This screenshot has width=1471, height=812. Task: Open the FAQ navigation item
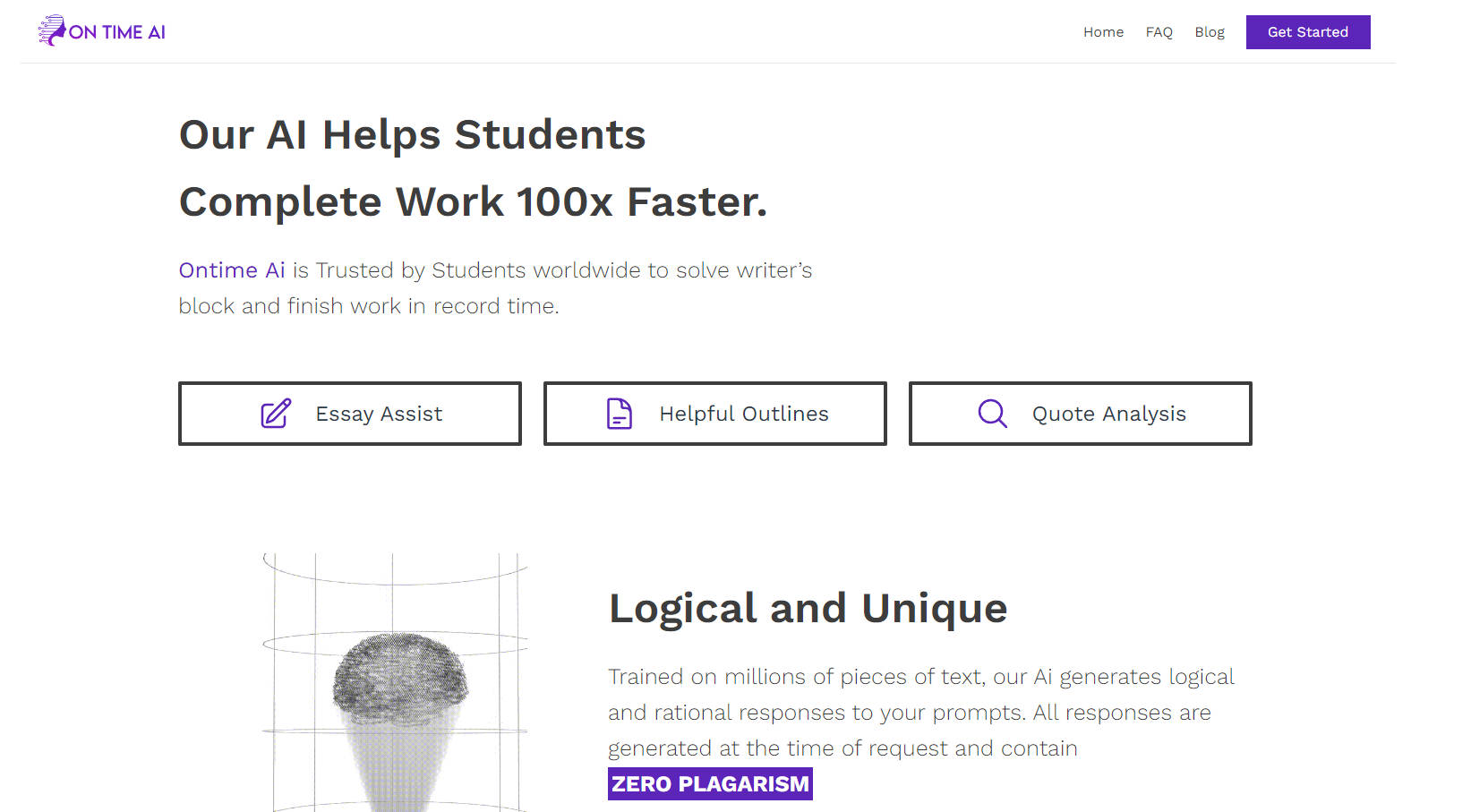(1159, 32)
